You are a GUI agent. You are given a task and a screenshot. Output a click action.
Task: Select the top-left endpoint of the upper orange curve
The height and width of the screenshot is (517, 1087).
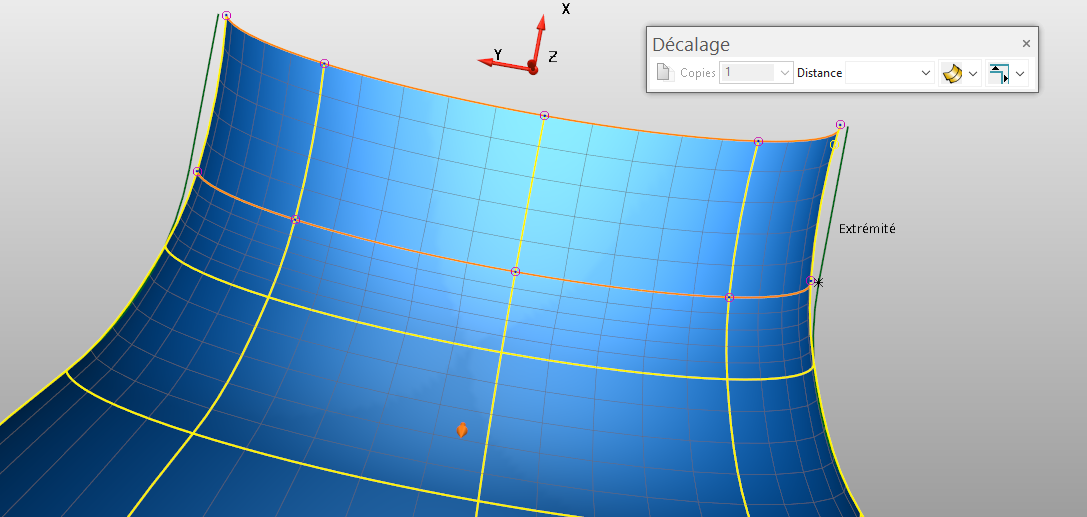click(227, 16)
